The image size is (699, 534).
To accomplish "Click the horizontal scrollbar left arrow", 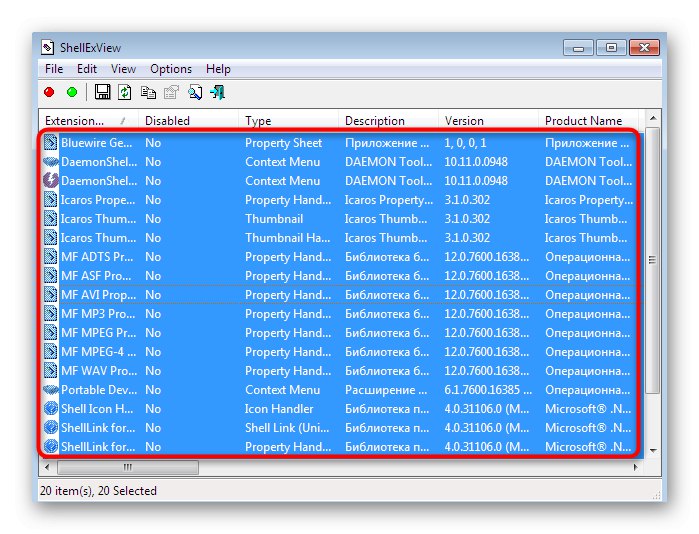I will (x=47, y=467).
